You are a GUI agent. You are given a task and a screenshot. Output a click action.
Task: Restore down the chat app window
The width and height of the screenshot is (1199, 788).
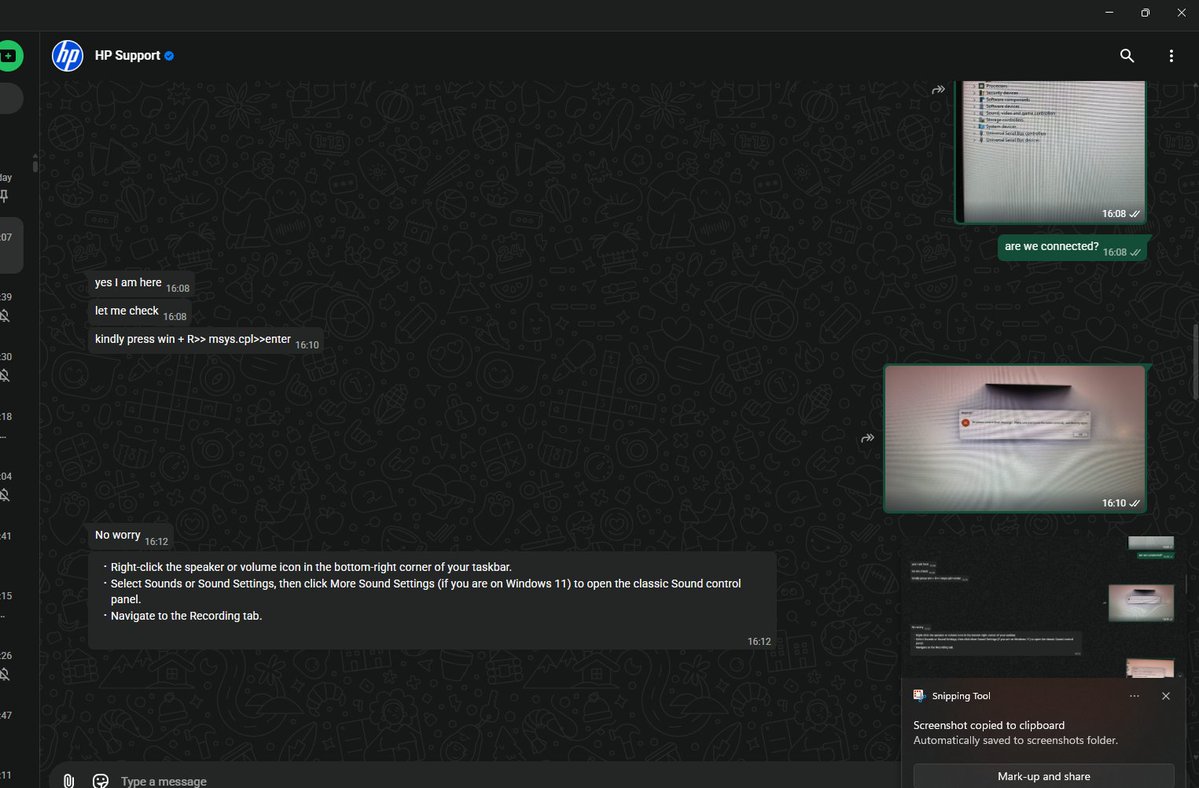[x=1145, y=12]
